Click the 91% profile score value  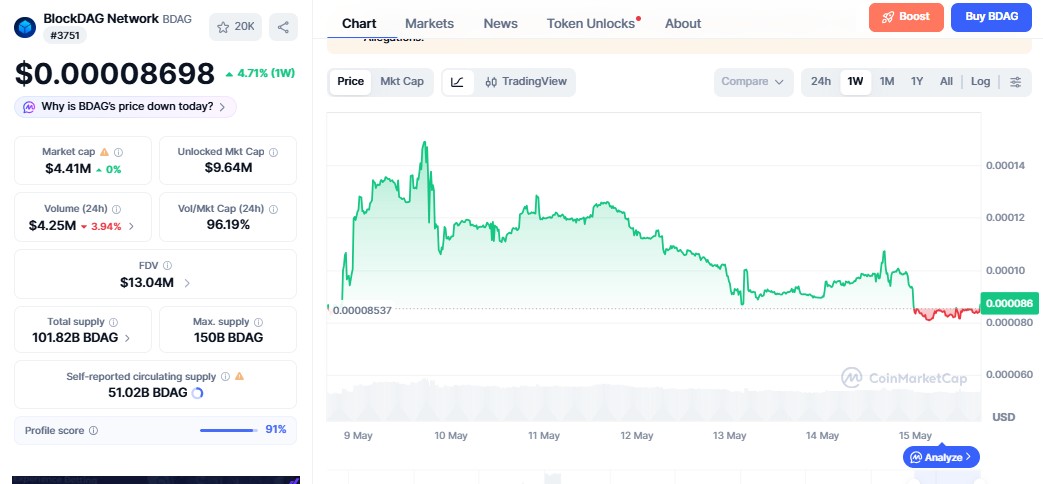point(276,429)
